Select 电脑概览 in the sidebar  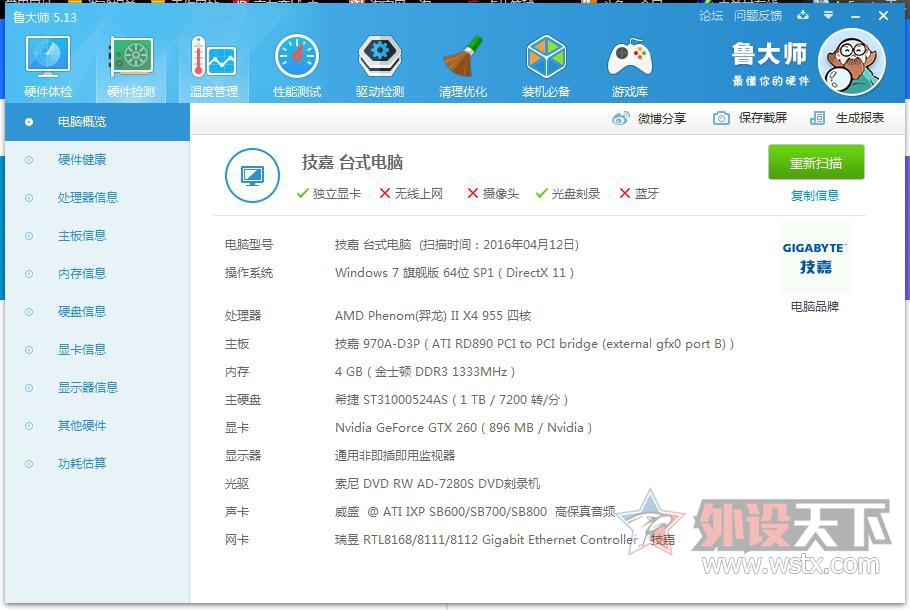click(x=98, y=122)
